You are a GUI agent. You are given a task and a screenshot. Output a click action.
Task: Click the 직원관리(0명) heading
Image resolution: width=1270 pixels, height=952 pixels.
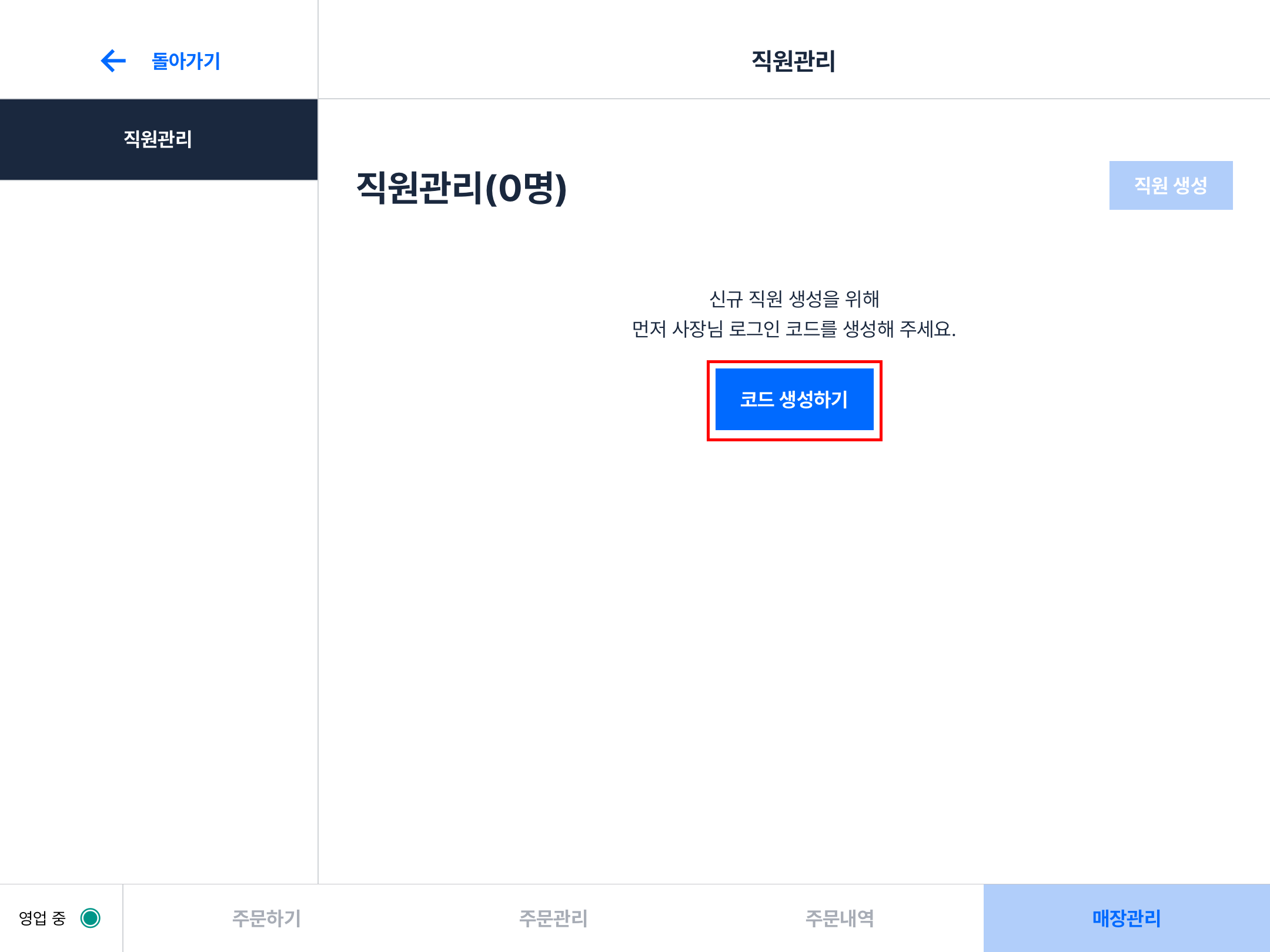461,188
